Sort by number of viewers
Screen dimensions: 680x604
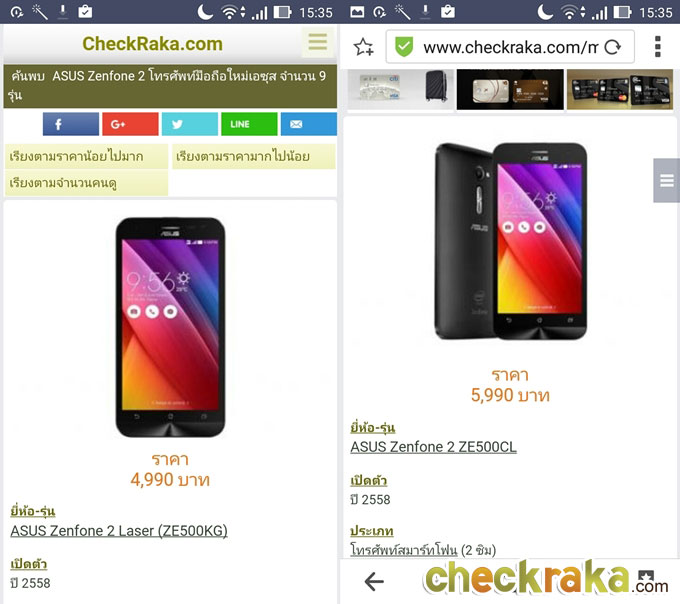86,183
